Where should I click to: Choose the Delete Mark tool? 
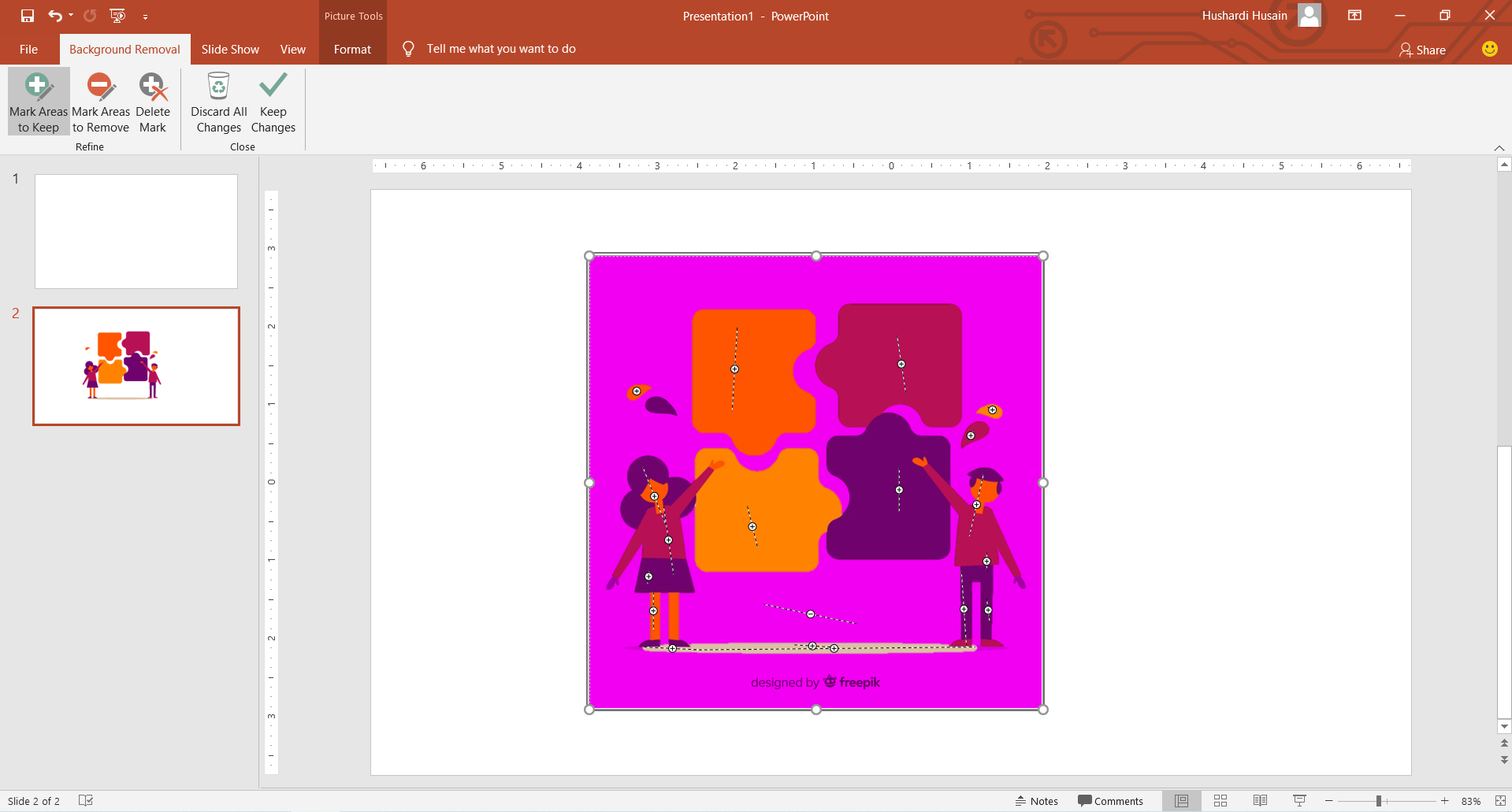pos(152,102)
